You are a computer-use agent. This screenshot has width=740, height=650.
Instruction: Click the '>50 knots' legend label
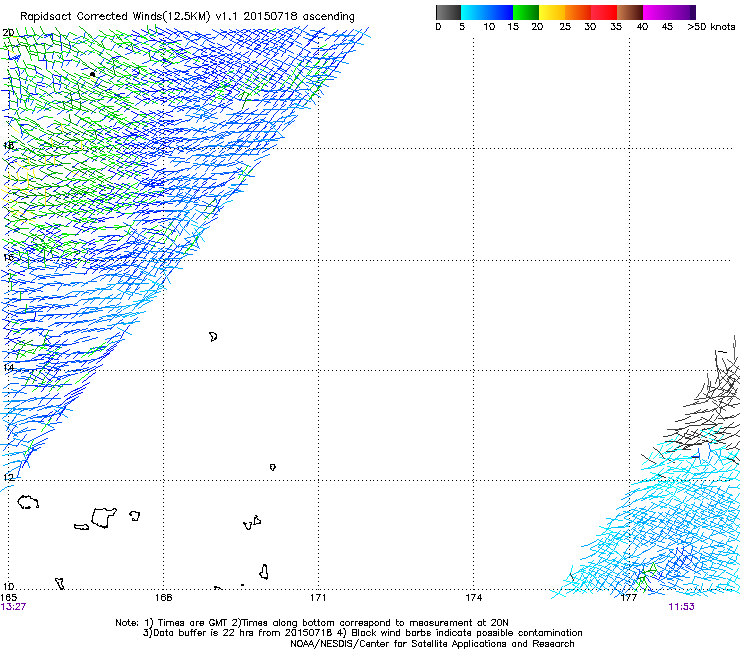711,27
